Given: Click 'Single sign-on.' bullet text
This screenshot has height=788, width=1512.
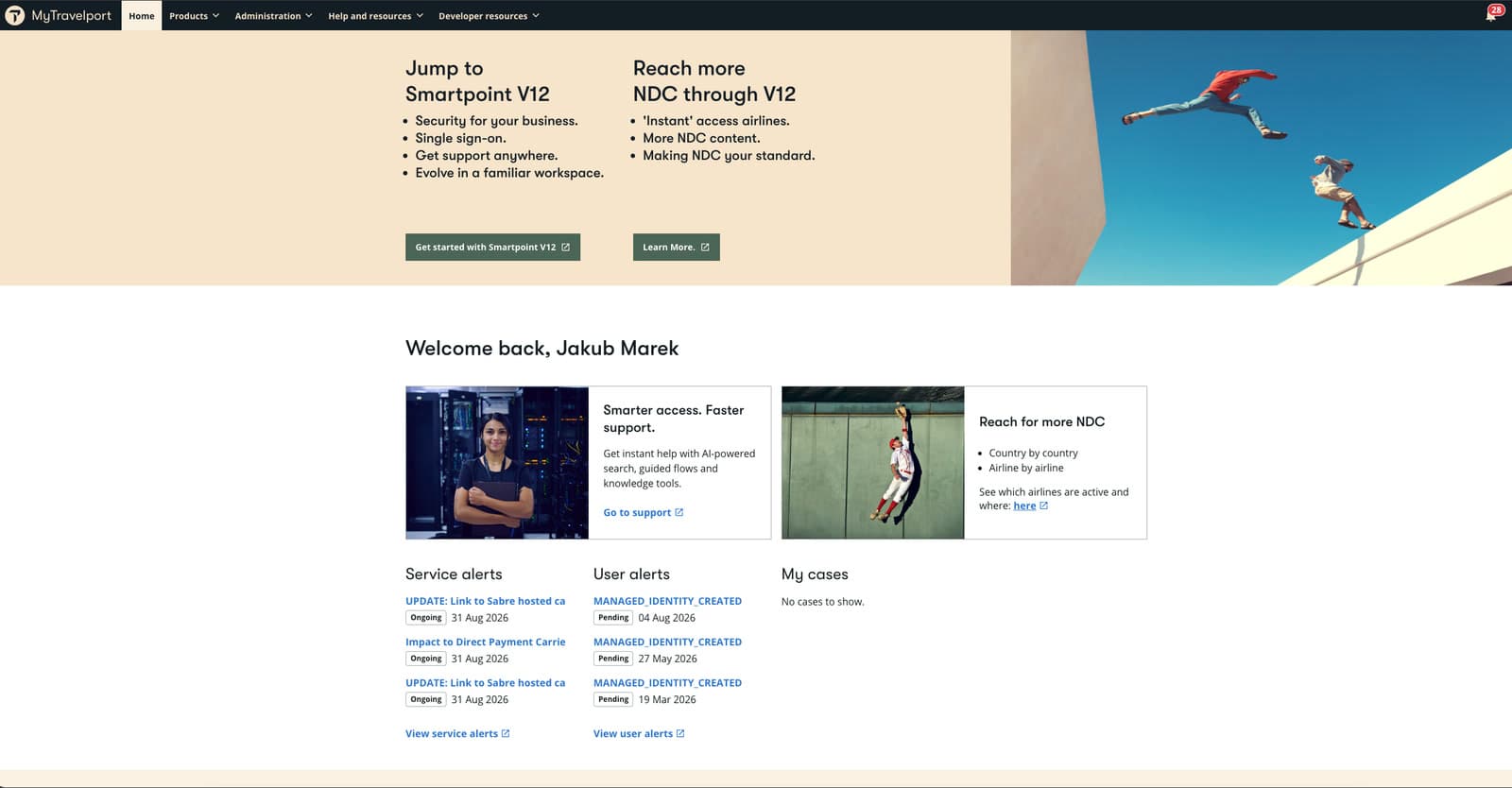Looking at the screenshot, I should [x=461, y=139].
